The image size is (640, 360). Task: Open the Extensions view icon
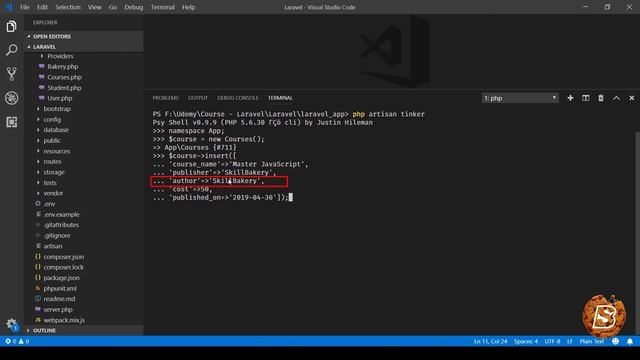pyautogui.click(x=11, y=122)
